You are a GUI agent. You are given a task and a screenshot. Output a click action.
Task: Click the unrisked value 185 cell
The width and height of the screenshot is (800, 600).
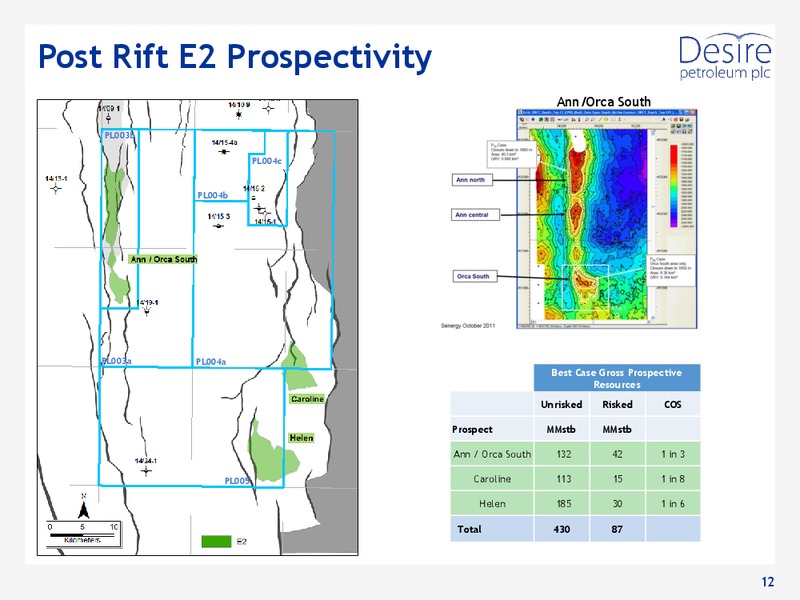[562, 504]
